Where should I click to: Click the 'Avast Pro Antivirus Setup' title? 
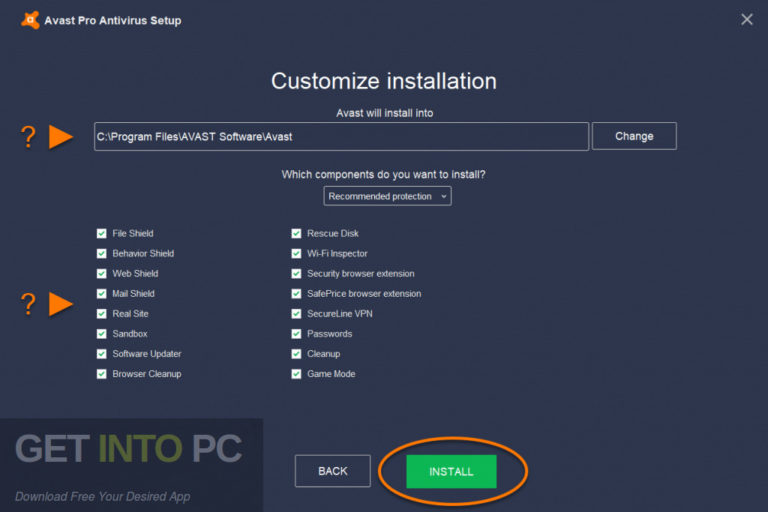[x=113, y=21]
